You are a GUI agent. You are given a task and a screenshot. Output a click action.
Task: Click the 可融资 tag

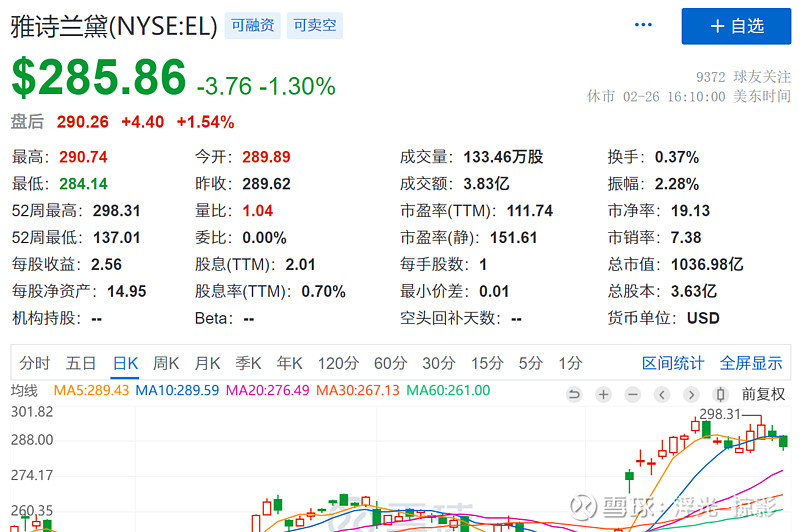click(x=253, y=26)
